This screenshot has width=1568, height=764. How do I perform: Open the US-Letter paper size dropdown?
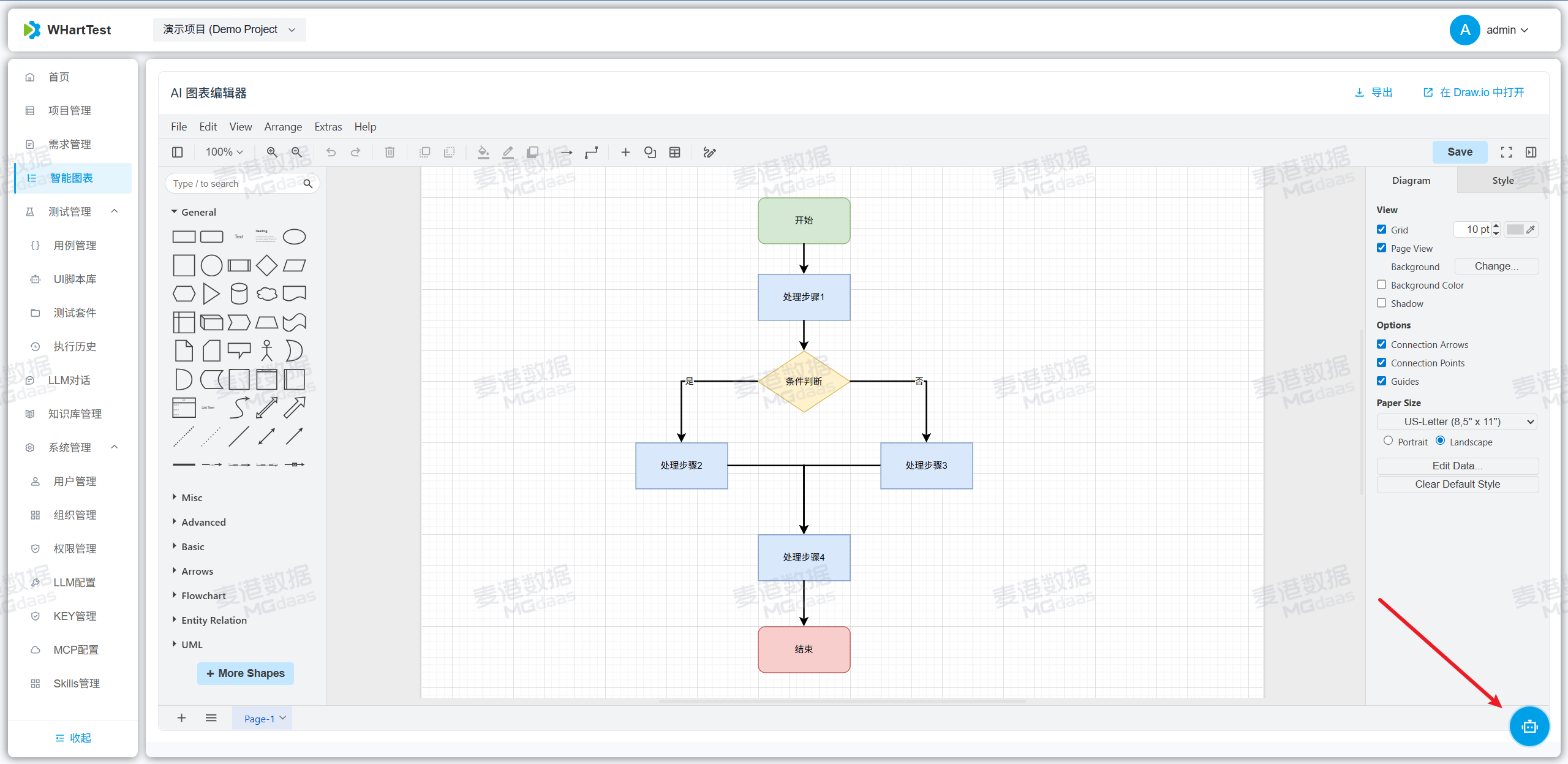[1457, 422]
